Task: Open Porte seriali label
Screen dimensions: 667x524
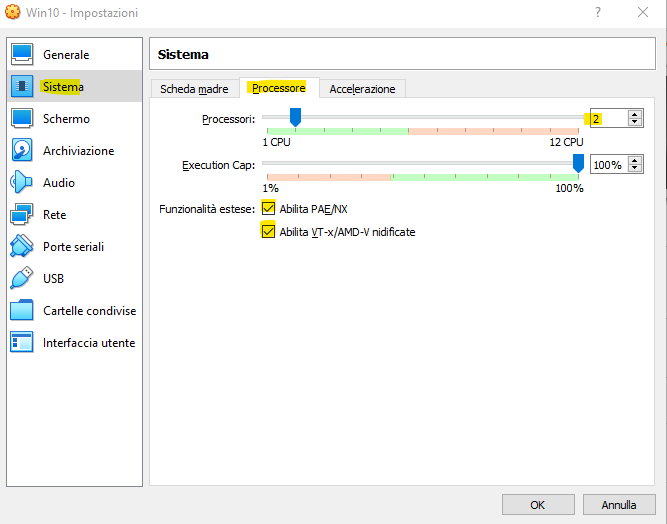Action: coord(74,247)
